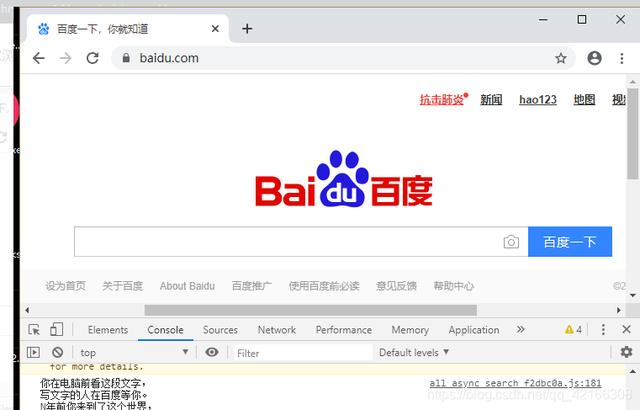This screenshot has width=640, height=410.
Task: Open the Chrome three-dot menu
Action: [x=622, y=58]
